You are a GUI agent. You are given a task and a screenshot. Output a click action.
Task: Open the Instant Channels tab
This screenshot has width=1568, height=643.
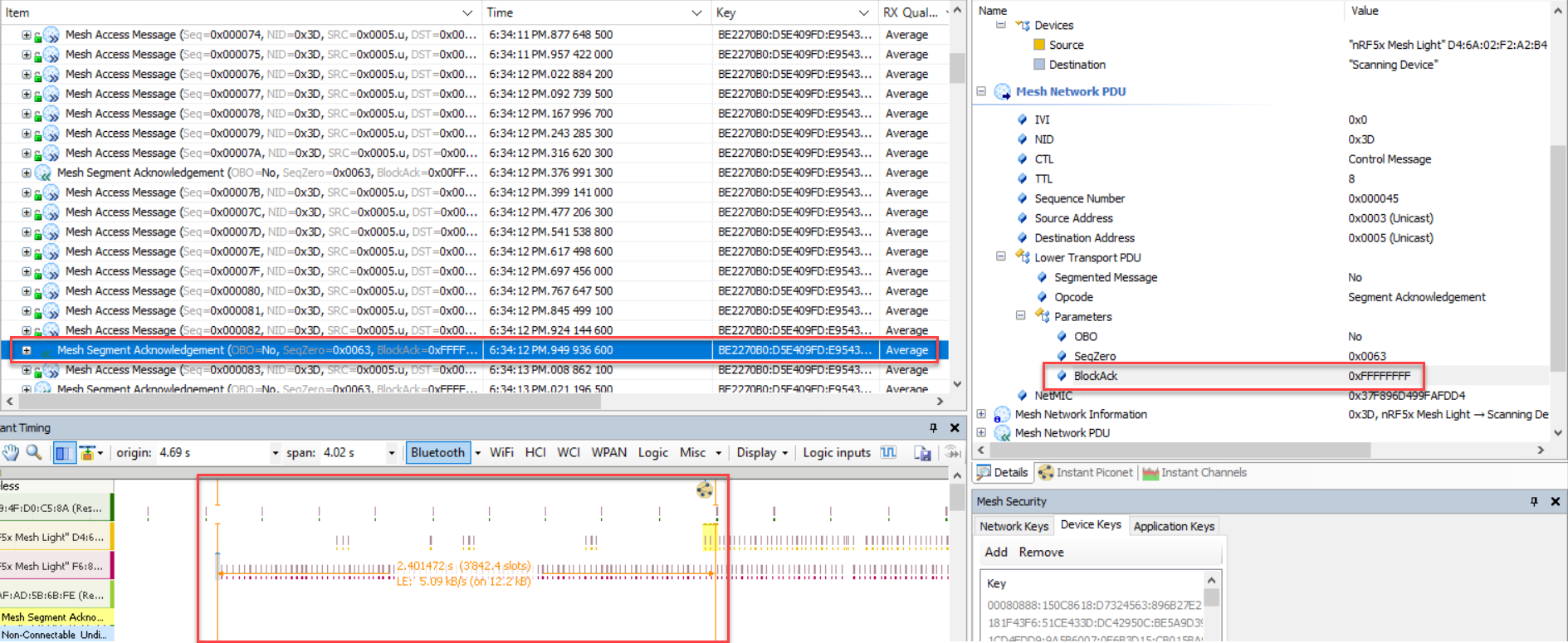pos(1194,472)
